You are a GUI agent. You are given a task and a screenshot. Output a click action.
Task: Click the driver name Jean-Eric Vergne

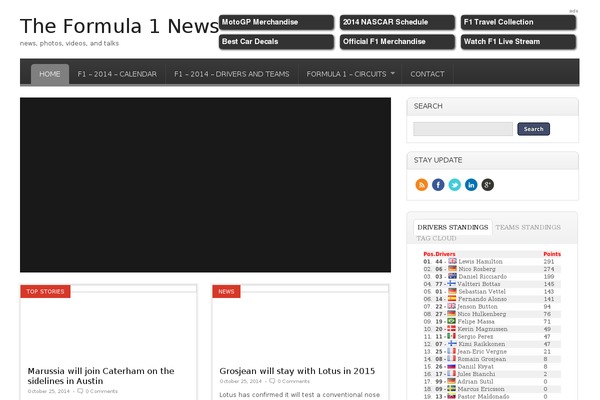[482, 351]
